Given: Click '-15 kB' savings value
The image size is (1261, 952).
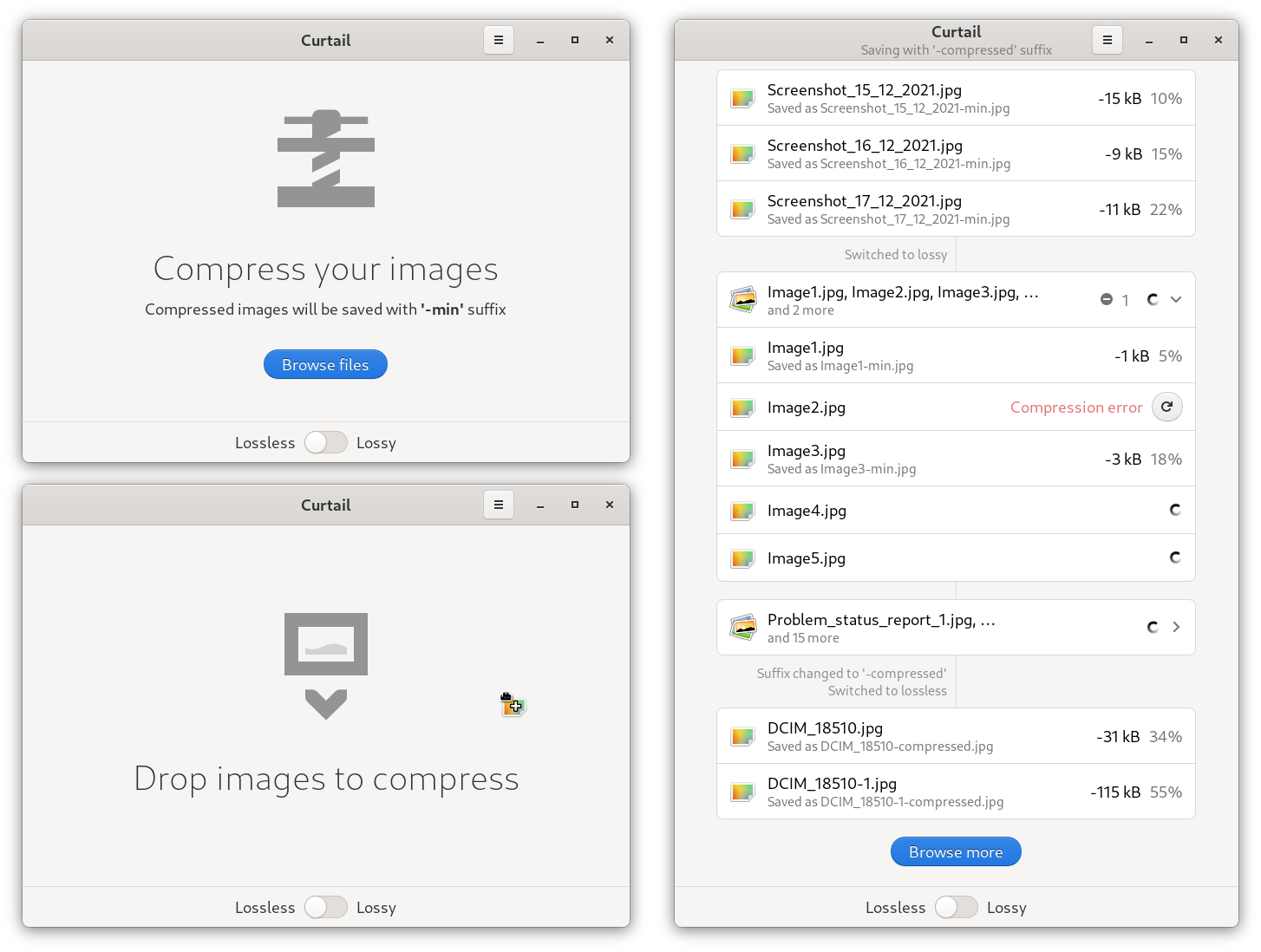Looking at the screenshot, I should click(1120, 99).
